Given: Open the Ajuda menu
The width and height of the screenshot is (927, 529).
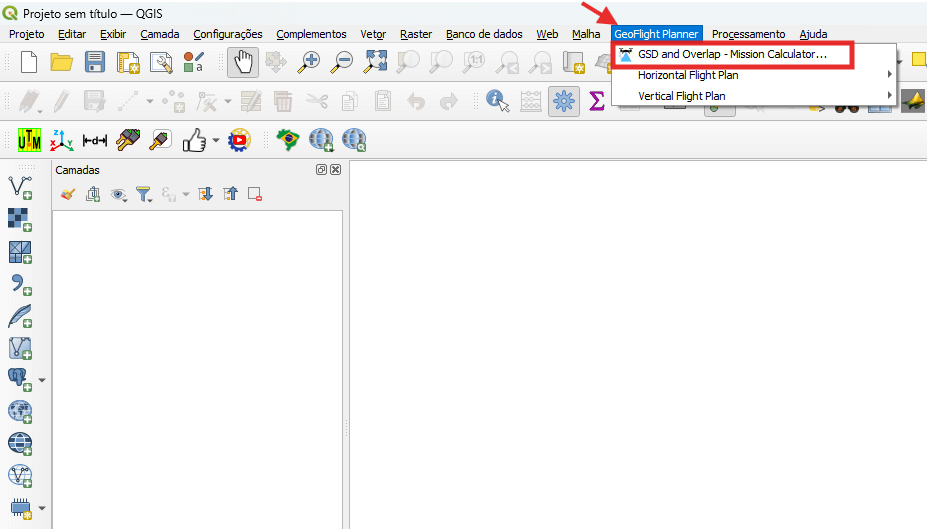Looking at the screenshot, I should pos(813,34).
